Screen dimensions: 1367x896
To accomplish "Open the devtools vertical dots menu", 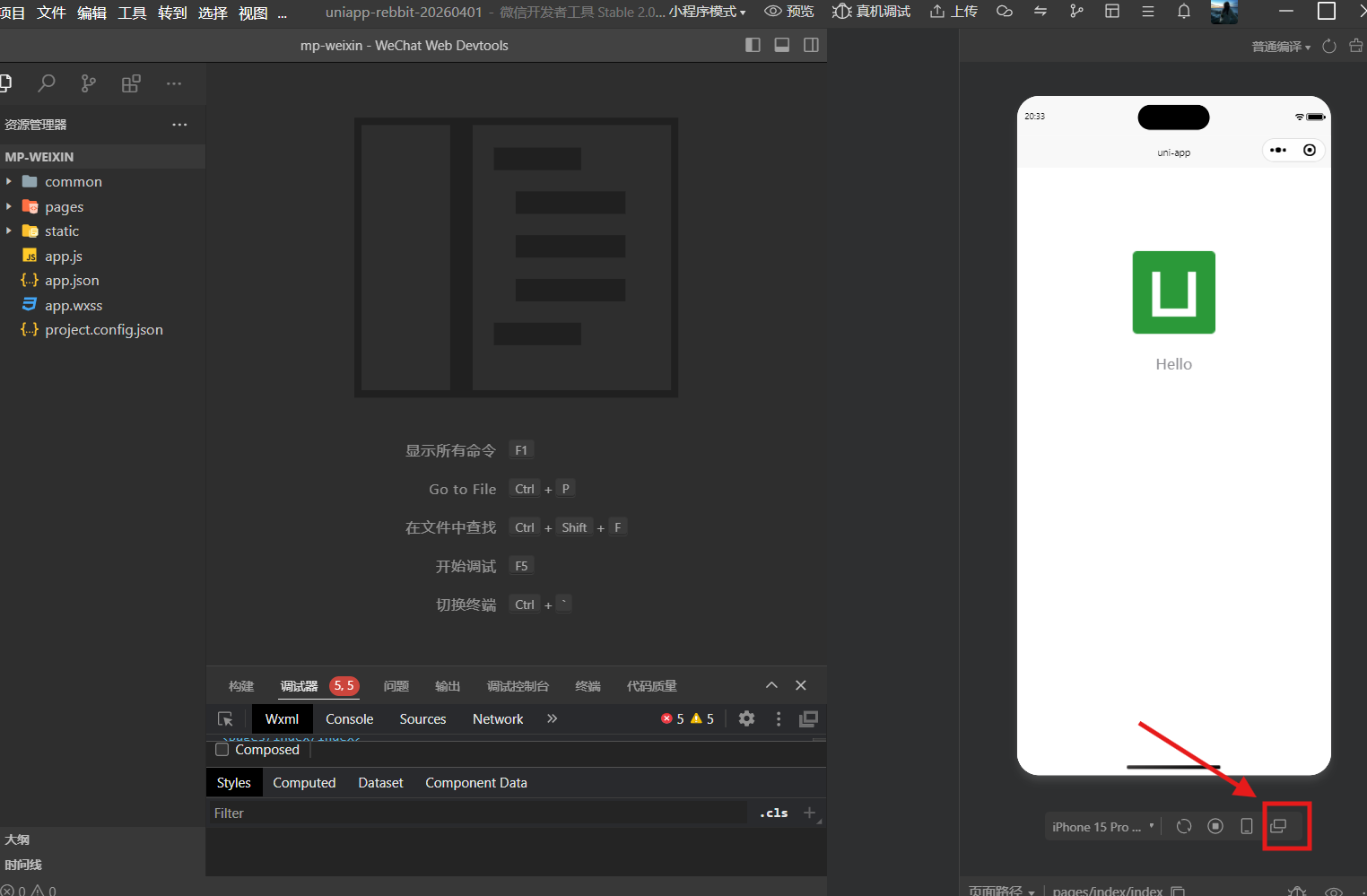I will 778,718.
